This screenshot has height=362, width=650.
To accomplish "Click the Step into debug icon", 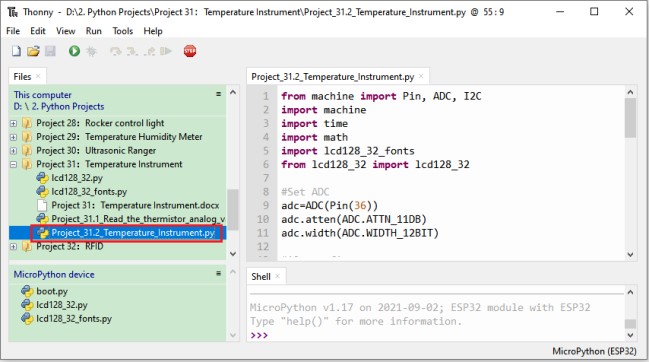I will 132,51.
